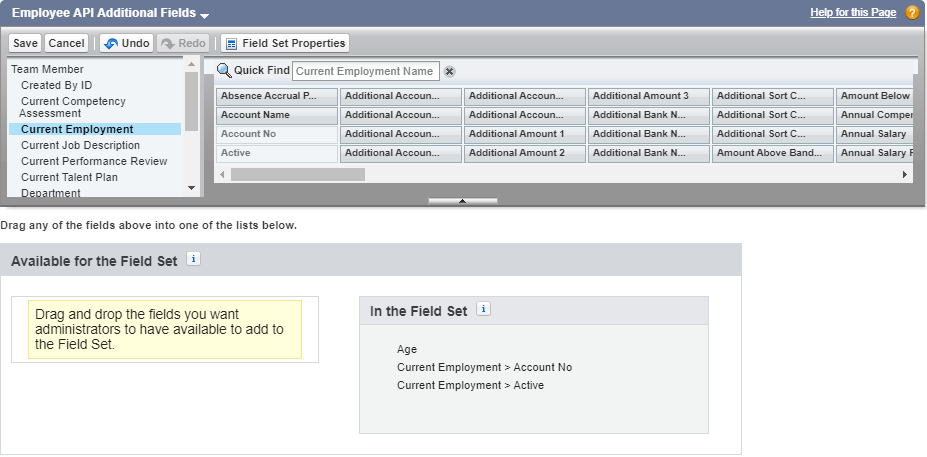Open the Help for this Page link
The width and height of the screenshot is (927, 457).
coord(853,12)
